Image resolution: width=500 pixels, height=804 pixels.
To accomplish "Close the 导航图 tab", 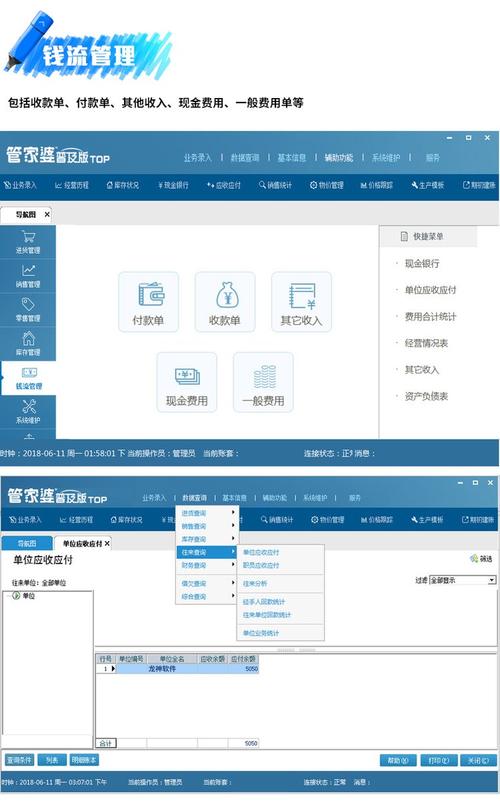I will [x=47, y=214].
